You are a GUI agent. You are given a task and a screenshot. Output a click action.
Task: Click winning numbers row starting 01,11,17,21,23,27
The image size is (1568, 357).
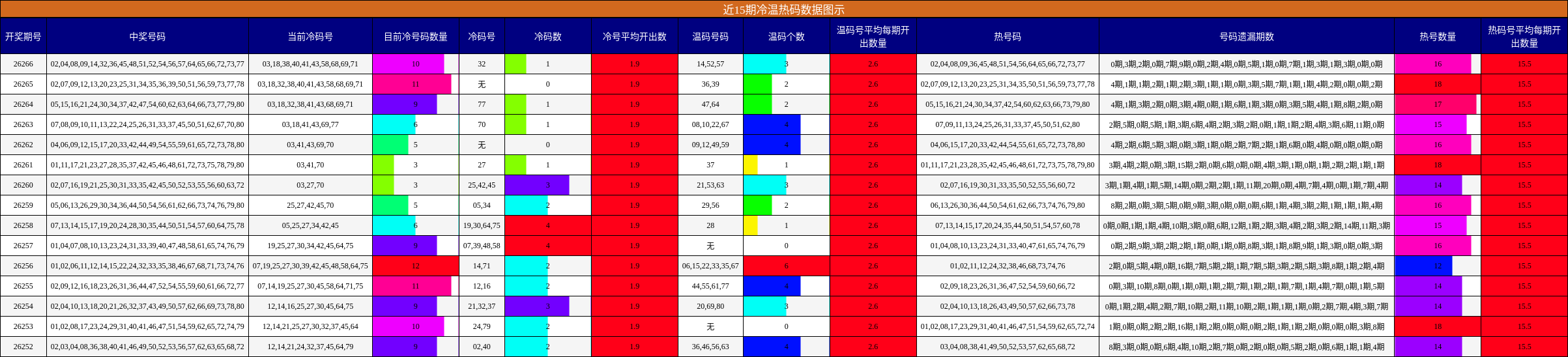[x=147, y=165]
